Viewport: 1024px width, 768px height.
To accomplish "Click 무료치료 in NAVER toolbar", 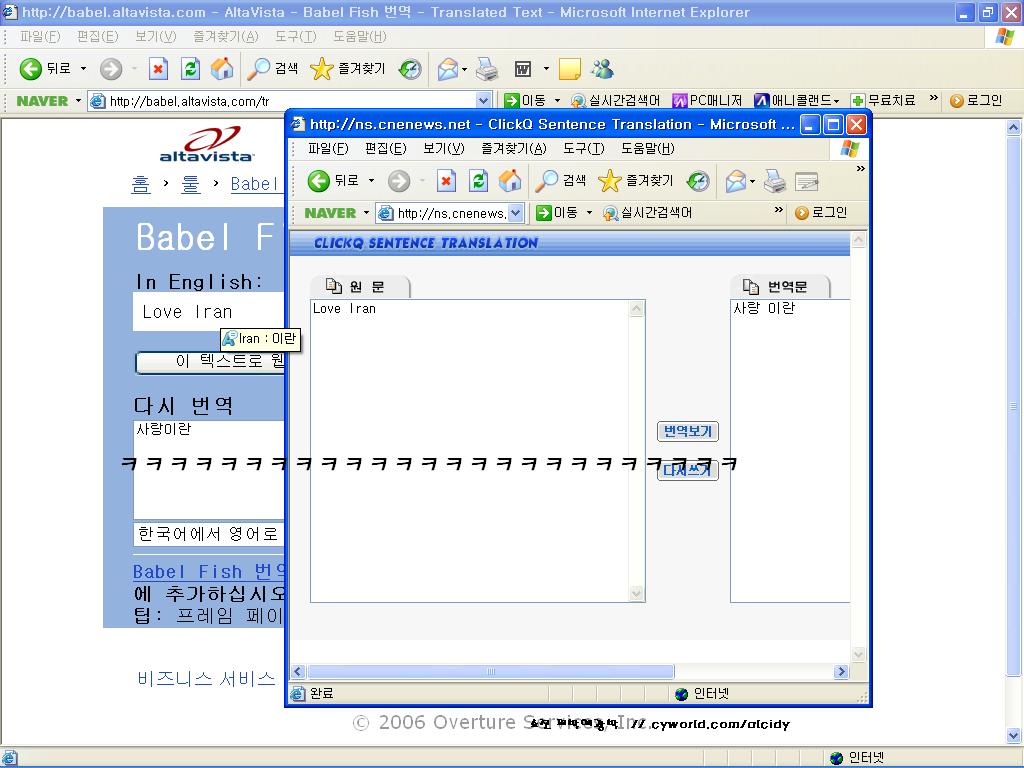I will click(884, 101).
